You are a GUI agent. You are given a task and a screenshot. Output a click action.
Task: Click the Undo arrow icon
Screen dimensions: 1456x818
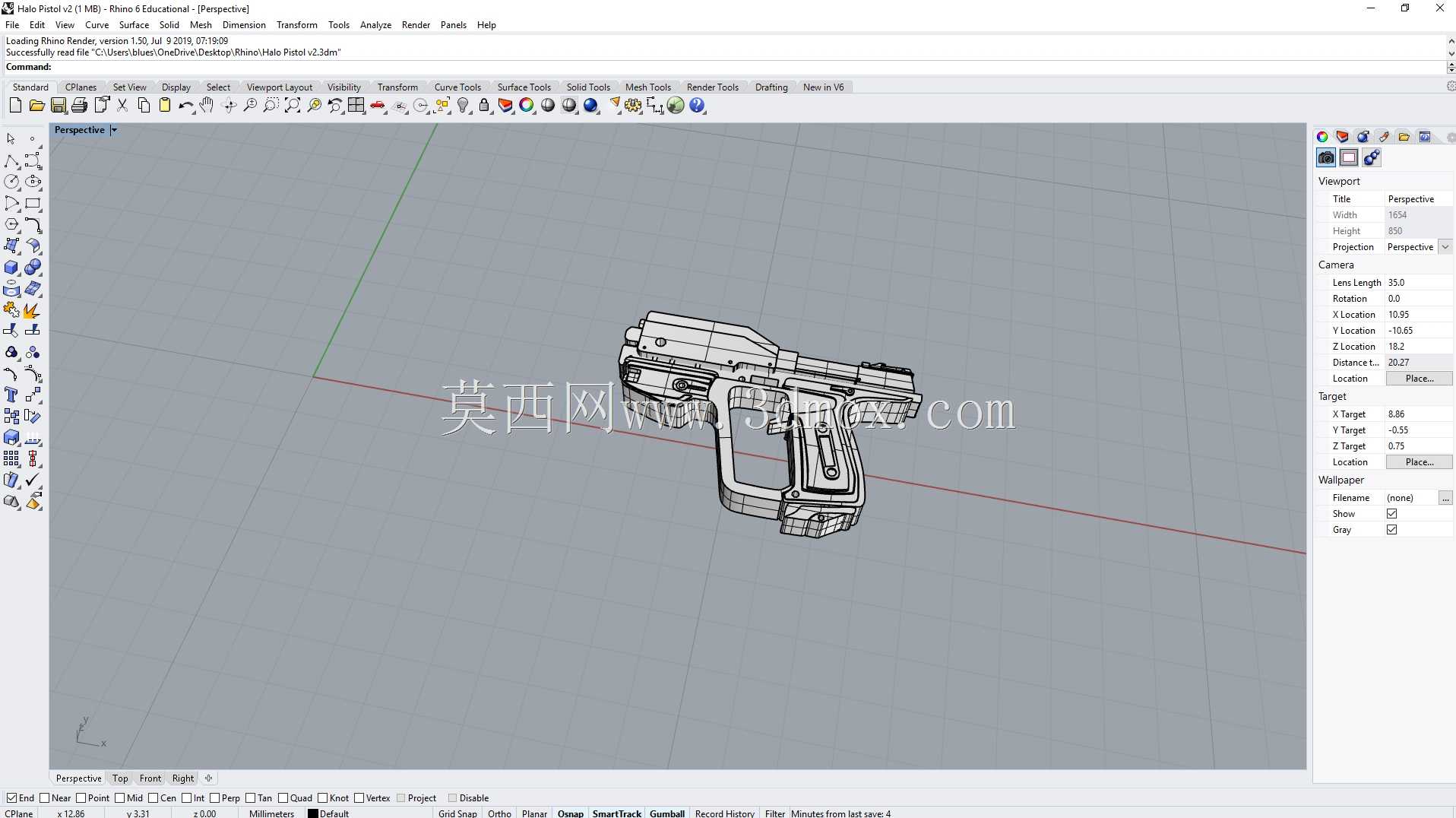point(186,106)
